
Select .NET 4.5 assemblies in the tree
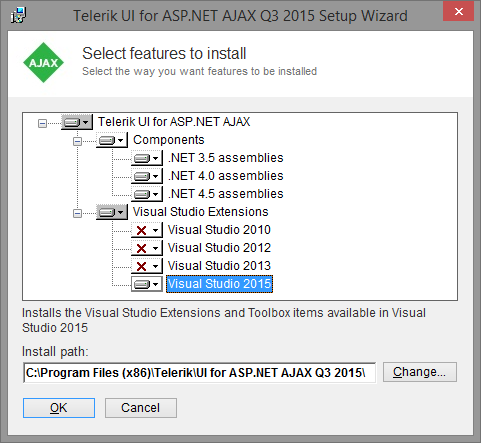tap(226, 194)
